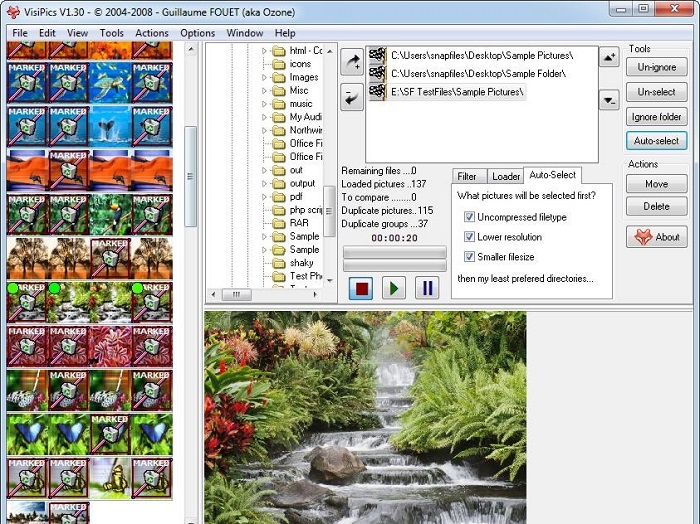700x524 pixels.
Task: Expand the html folder tree node
Action: coord(264,51)
